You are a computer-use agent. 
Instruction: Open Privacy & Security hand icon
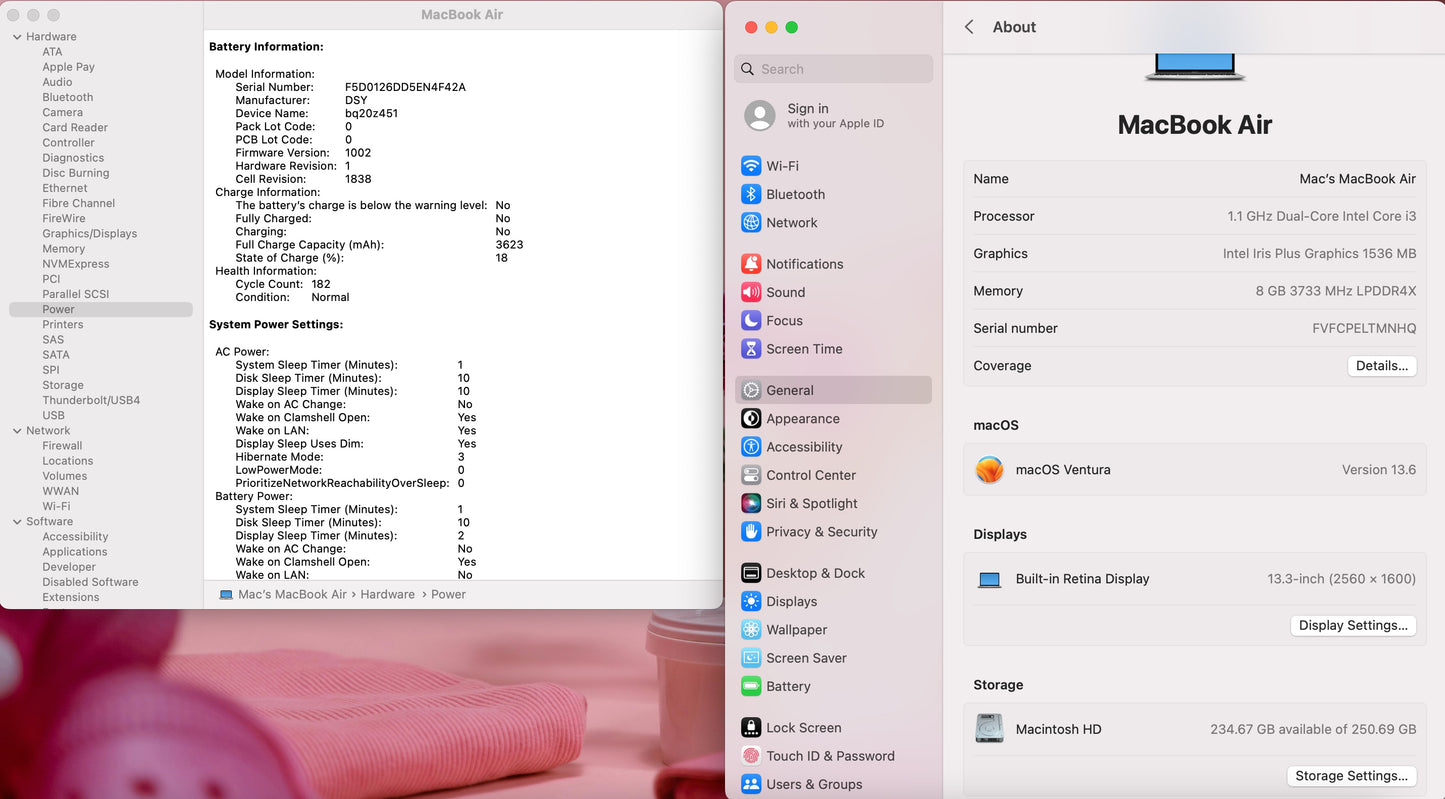click(751, 532)
